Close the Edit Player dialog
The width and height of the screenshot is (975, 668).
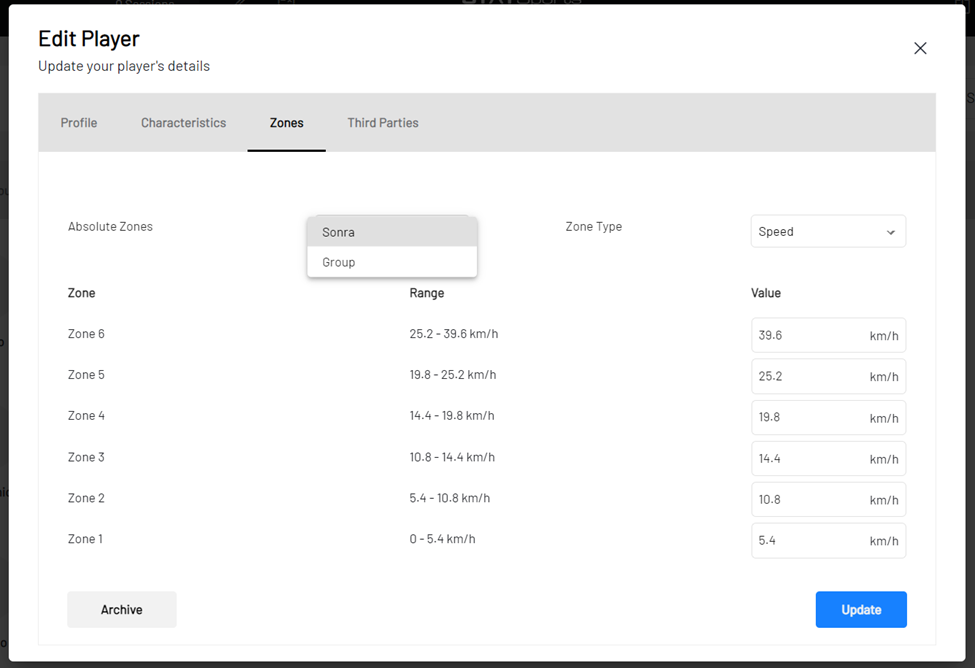[x=920, y=48]
